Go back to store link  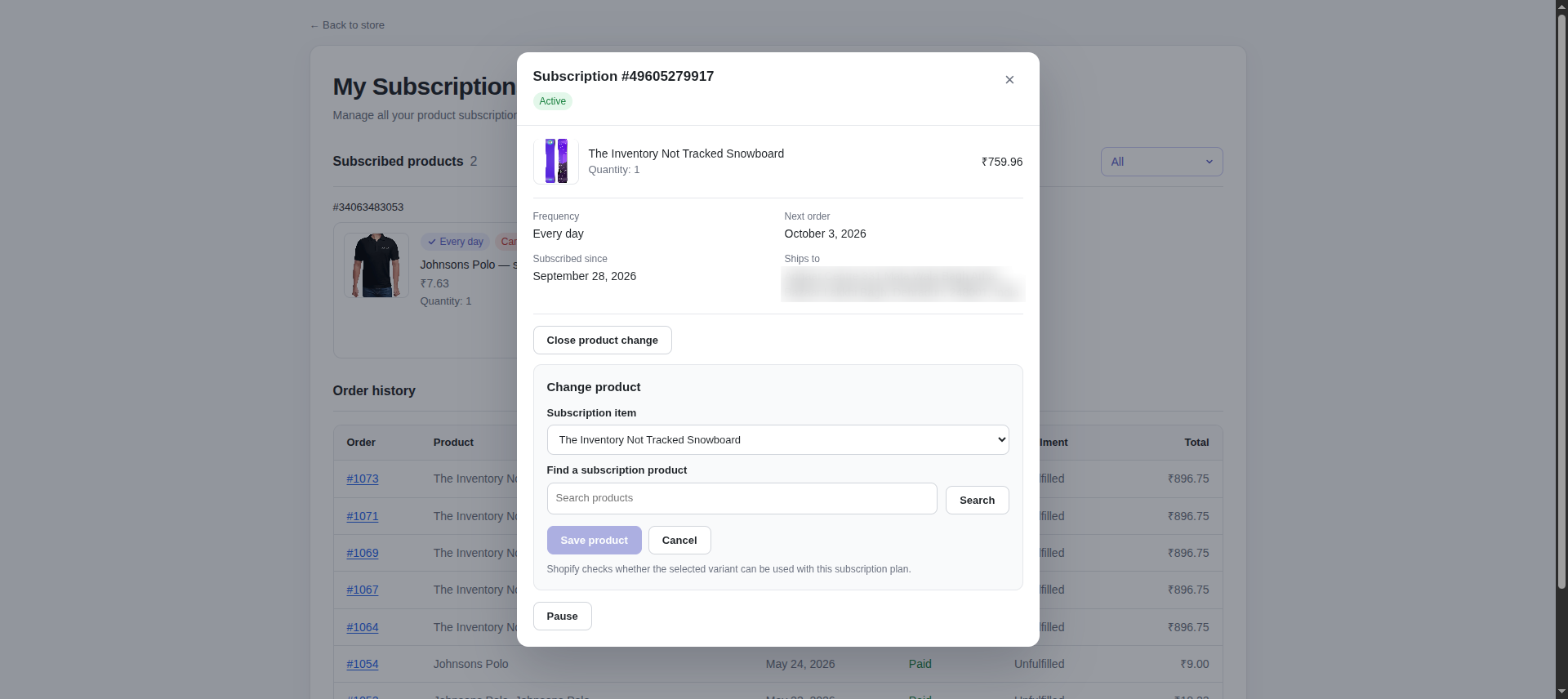coord(347,25)
